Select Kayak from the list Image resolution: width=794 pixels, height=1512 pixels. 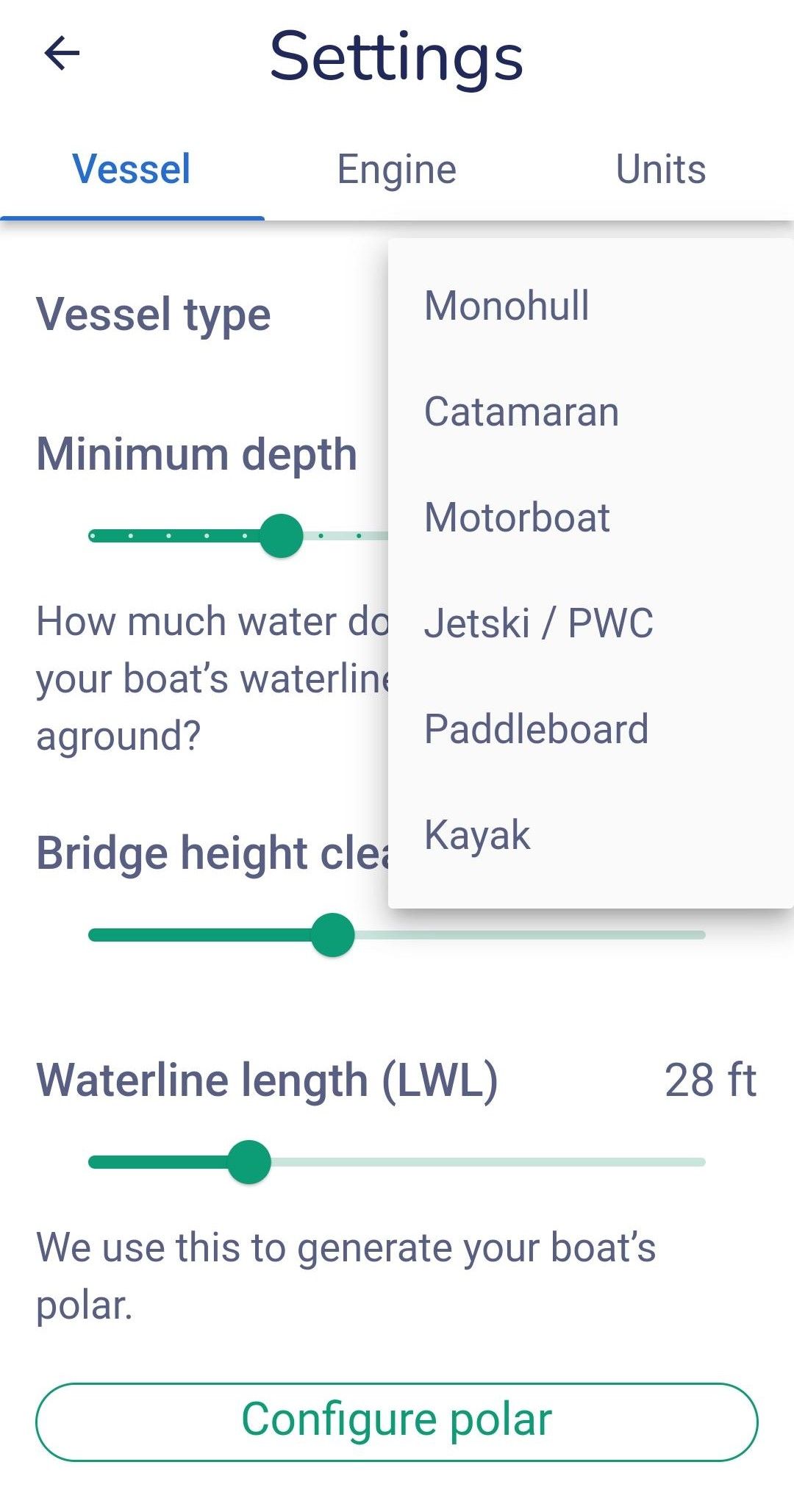478,835
